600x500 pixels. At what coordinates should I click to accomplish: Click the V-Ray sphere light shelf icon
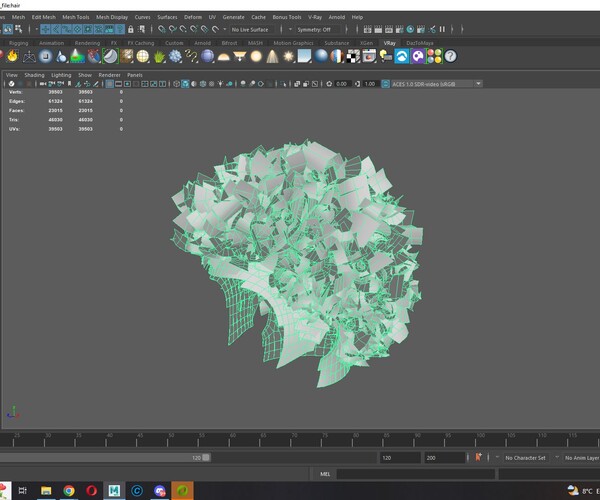click(x=256, y=56)
